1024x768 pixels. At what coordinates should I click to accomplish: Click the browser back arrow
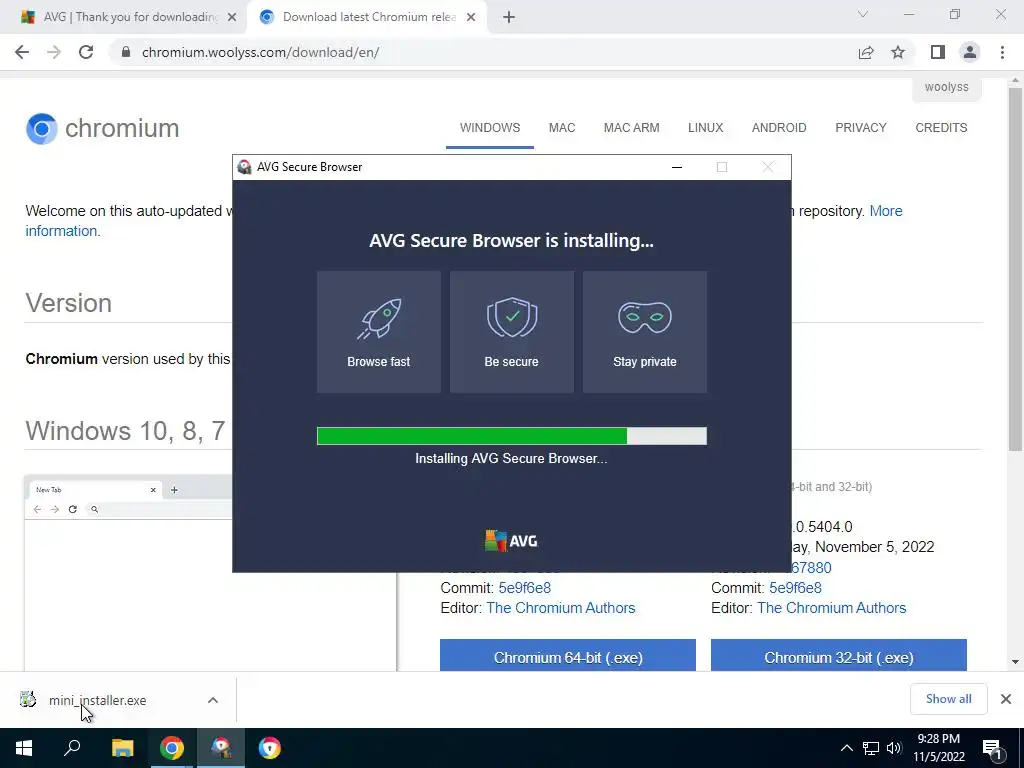(22, 52)
